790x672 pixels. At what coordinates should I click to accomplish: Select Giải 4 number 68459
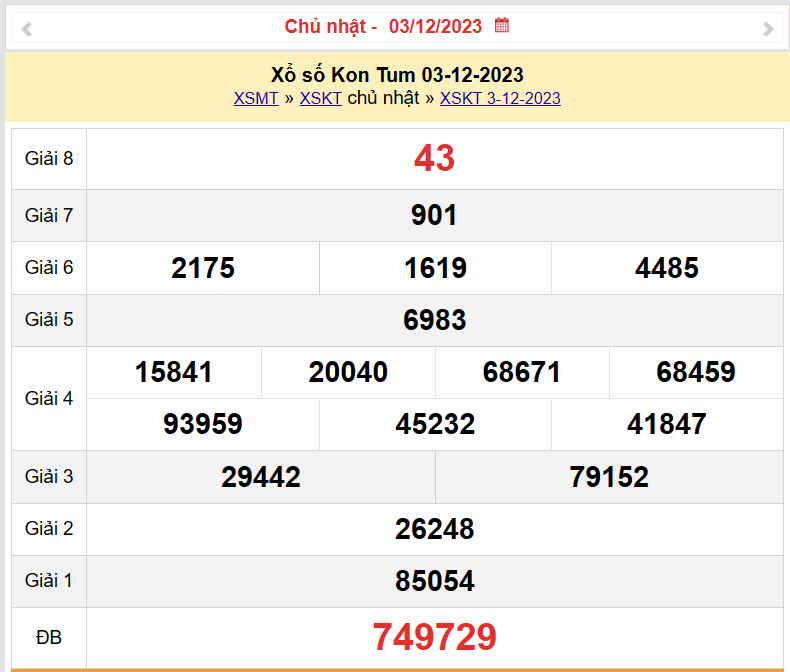696,372
